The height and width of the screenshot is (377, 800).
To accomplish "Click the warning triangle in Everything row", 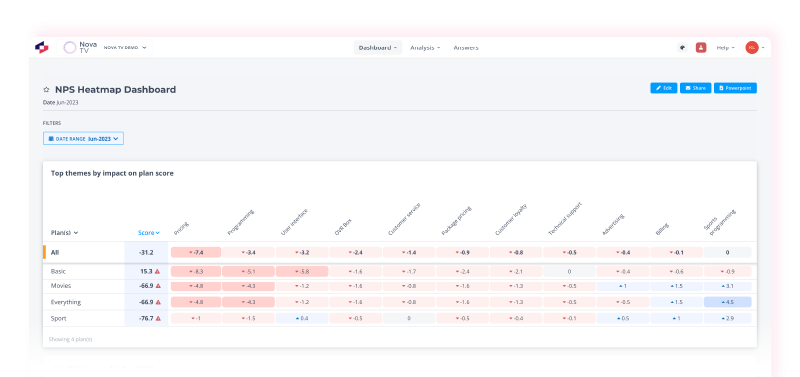I will 158,303.
